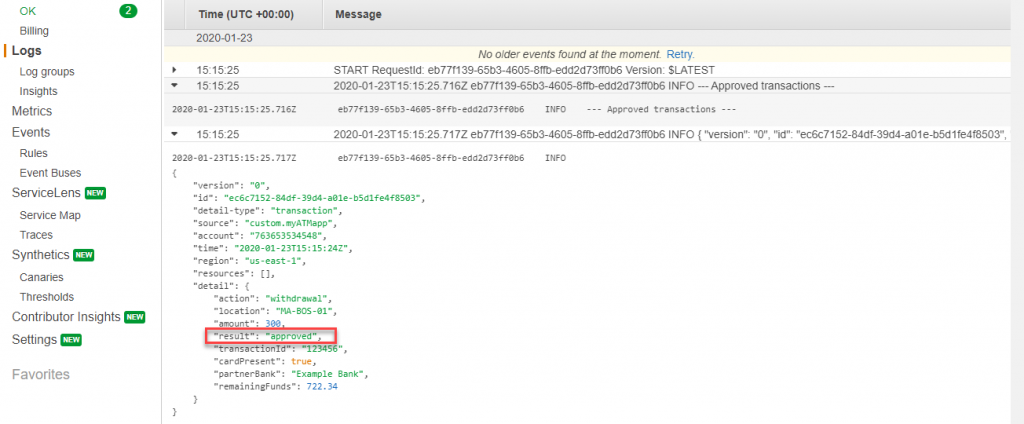Select the Favorites heading

[x=40, y=374]
